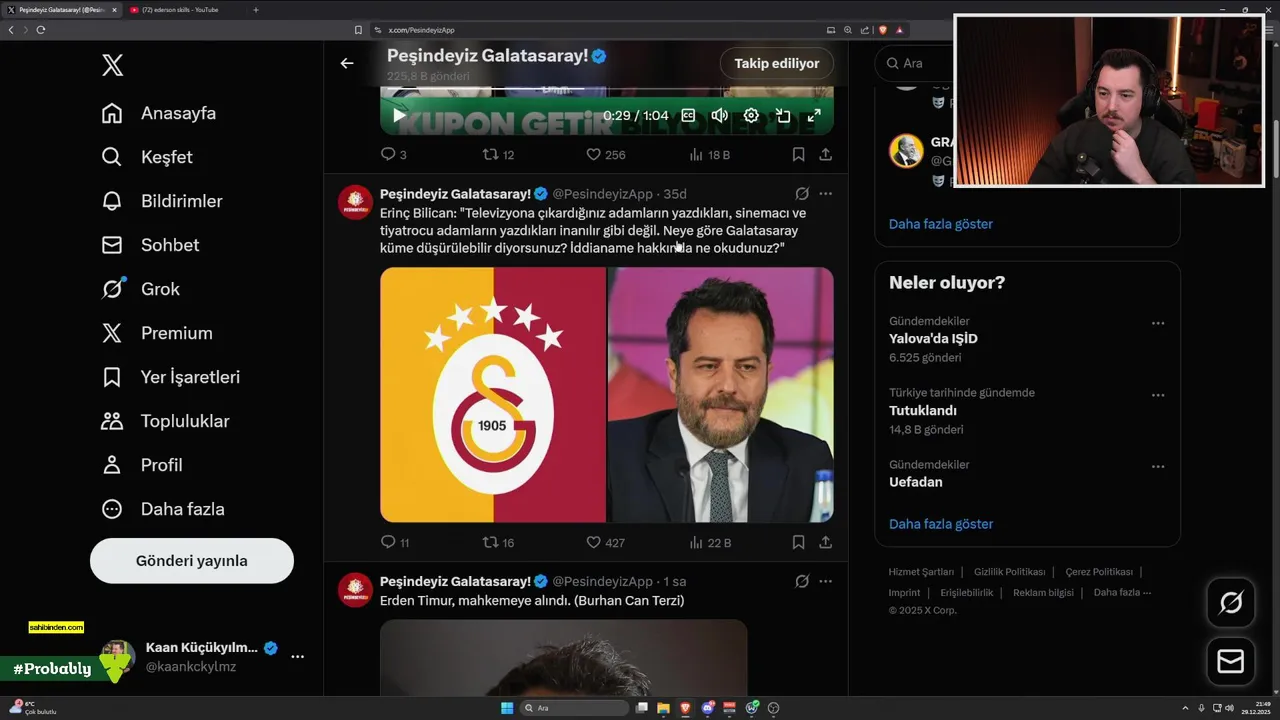Click the @PesindeyizApp handle on the 35d post

(603, 194)
